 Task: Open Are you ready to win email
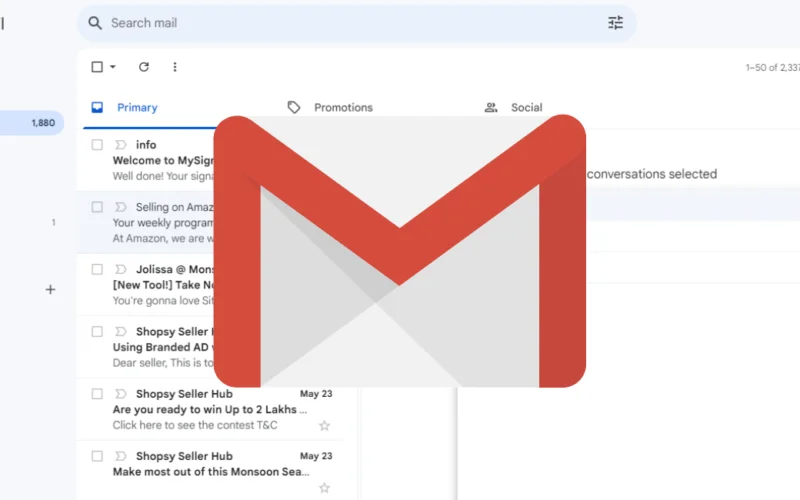click(210, 410)
